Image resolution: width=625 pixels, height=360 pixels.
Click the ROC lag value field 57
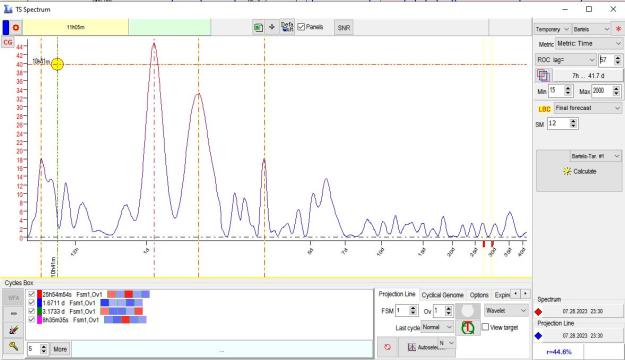click(607, 60)
